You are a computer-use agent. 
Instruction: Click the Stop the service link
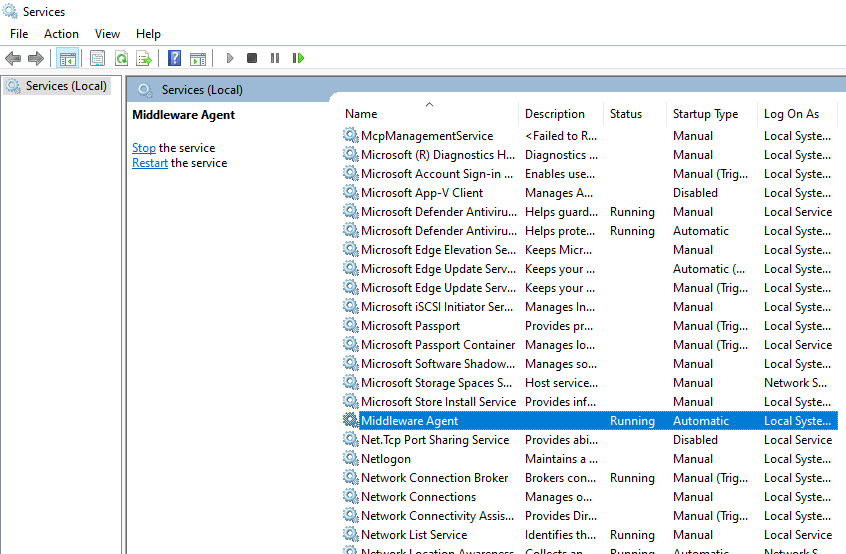click(144, 148)
